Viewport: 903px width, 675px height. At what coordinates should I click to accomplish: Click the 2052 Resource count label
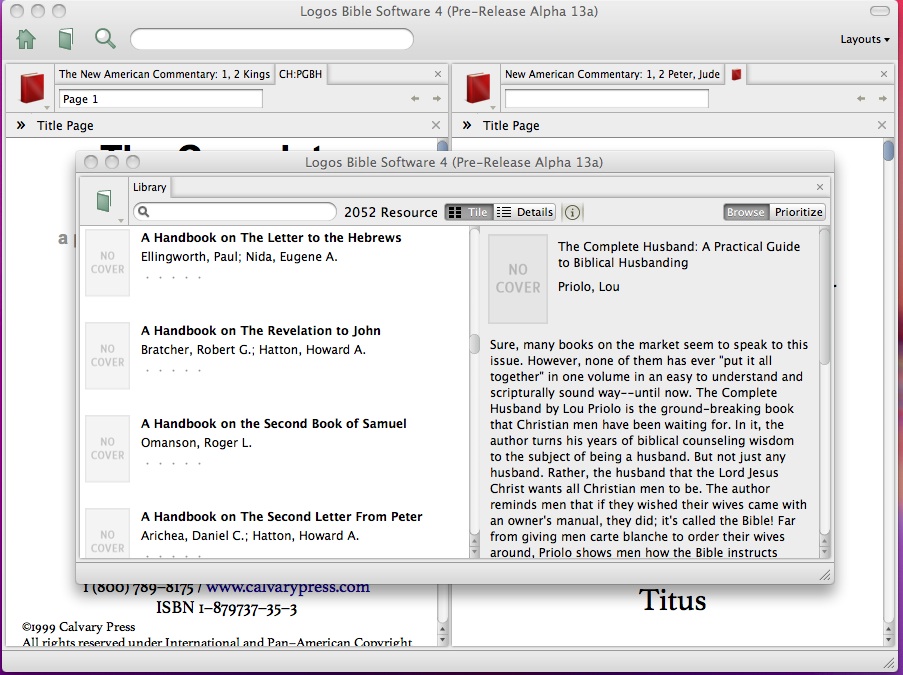pos(391,212)
